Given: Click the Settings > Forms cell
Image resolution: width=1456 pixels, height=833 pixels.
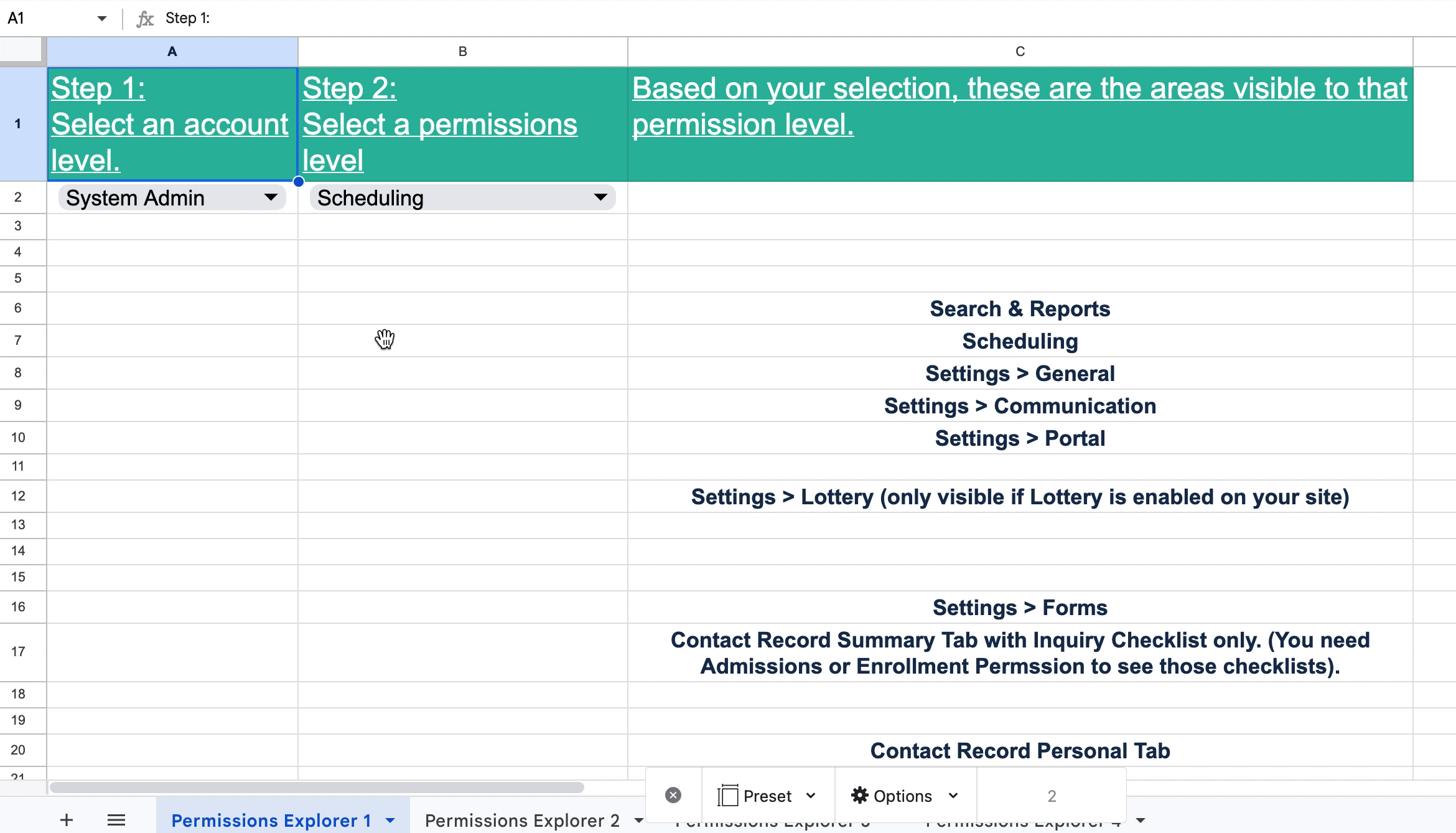Looking at the screenshot, I should pyautogui.click(x=1019, y=608).
